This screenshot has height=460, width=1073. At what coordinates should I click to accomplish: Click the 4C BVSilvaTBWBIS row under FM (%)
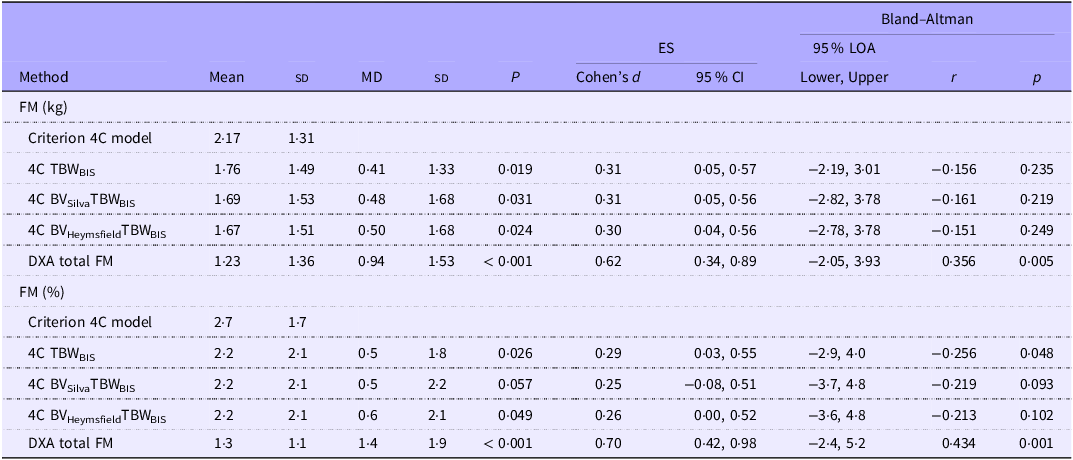536,383
